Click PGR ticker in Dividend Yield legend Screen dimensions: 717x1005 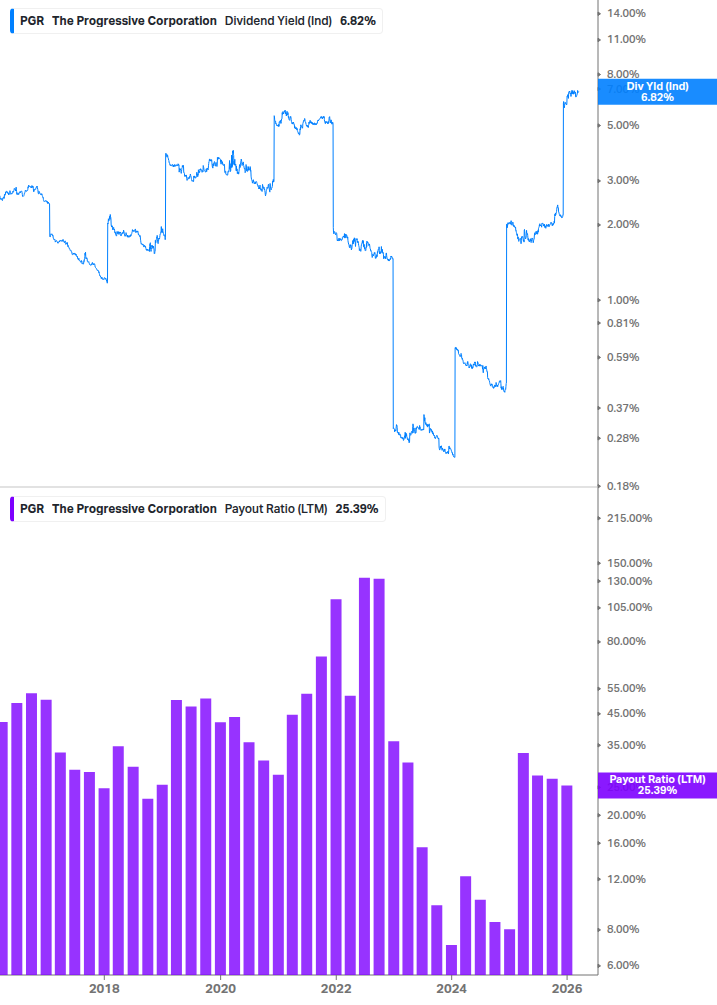(32, 21)
